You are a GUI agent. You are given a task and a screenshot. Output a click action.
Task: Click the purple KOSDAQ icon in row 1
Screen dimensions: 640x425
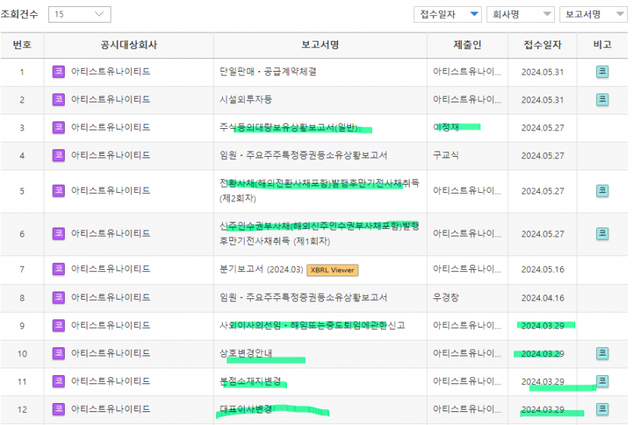coord(59,72)
